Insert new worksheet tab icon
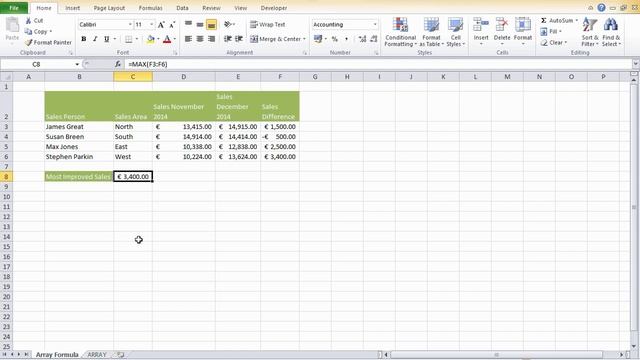Image resolution: width=640 pixels, height=360 pixels. 120,355
